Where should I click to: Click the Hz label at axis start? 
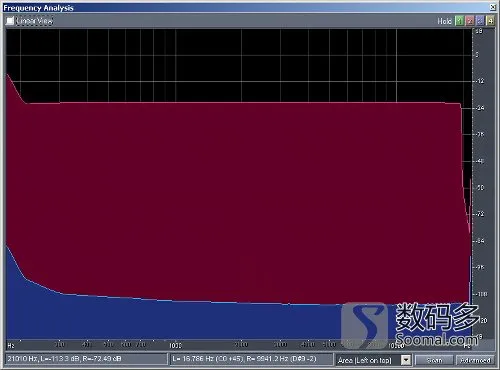(11, 346)
